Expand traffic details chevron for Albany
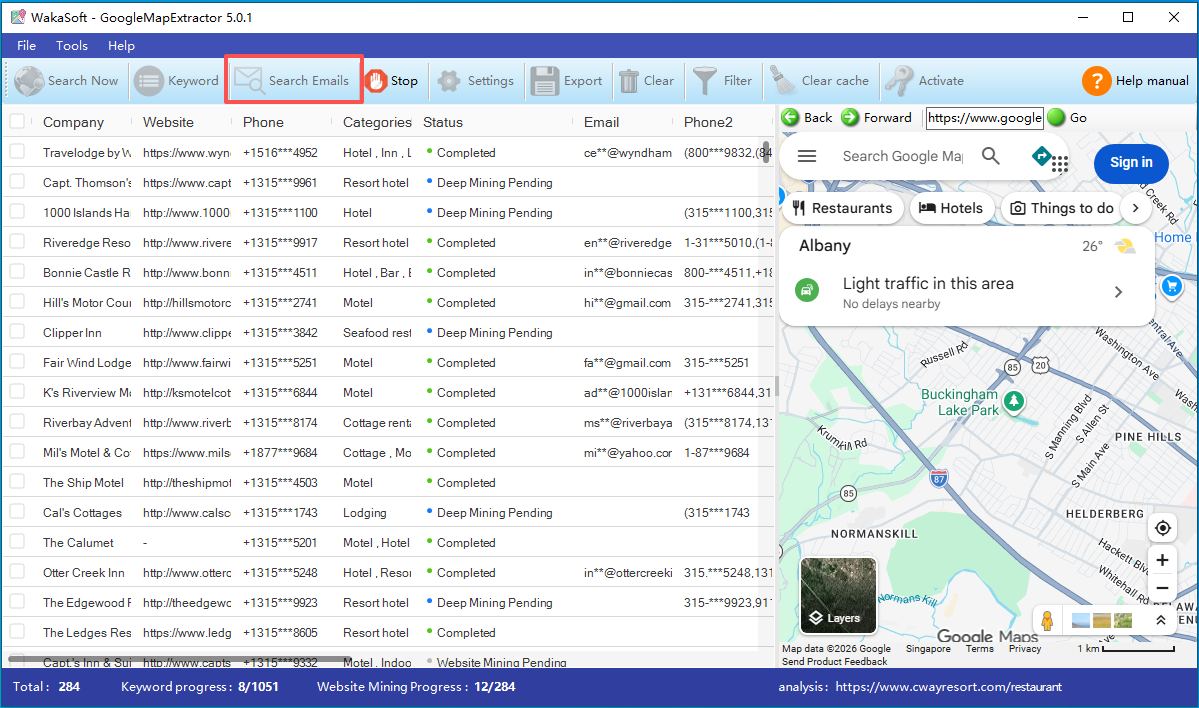 pyautogui.click(x=1118, y=292)
